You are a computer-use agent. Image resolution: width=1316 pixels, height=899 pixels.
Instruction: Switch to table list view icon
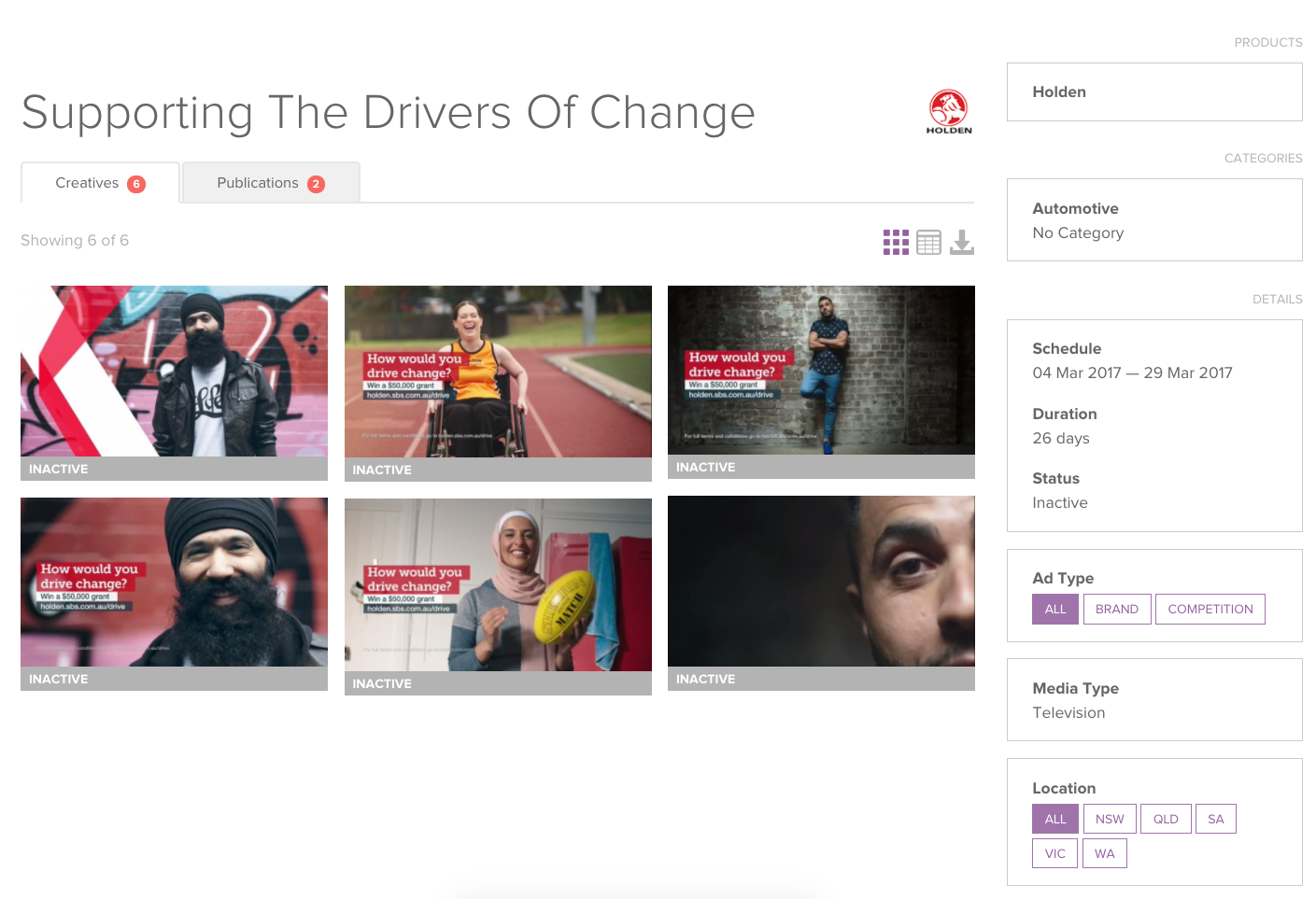point(928,243)
